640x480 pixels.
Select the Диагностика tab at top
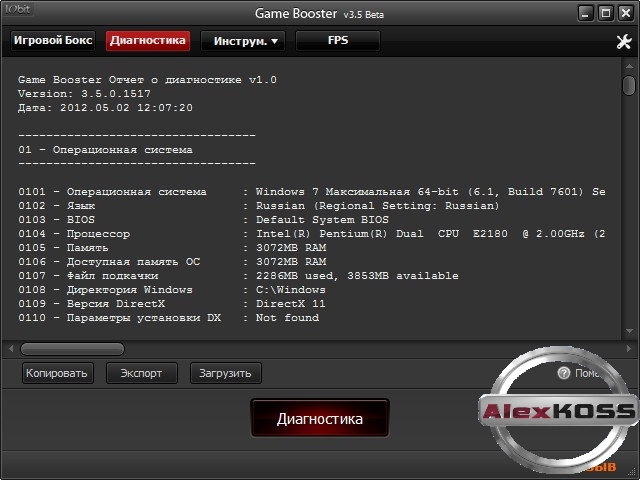point(148,41)
